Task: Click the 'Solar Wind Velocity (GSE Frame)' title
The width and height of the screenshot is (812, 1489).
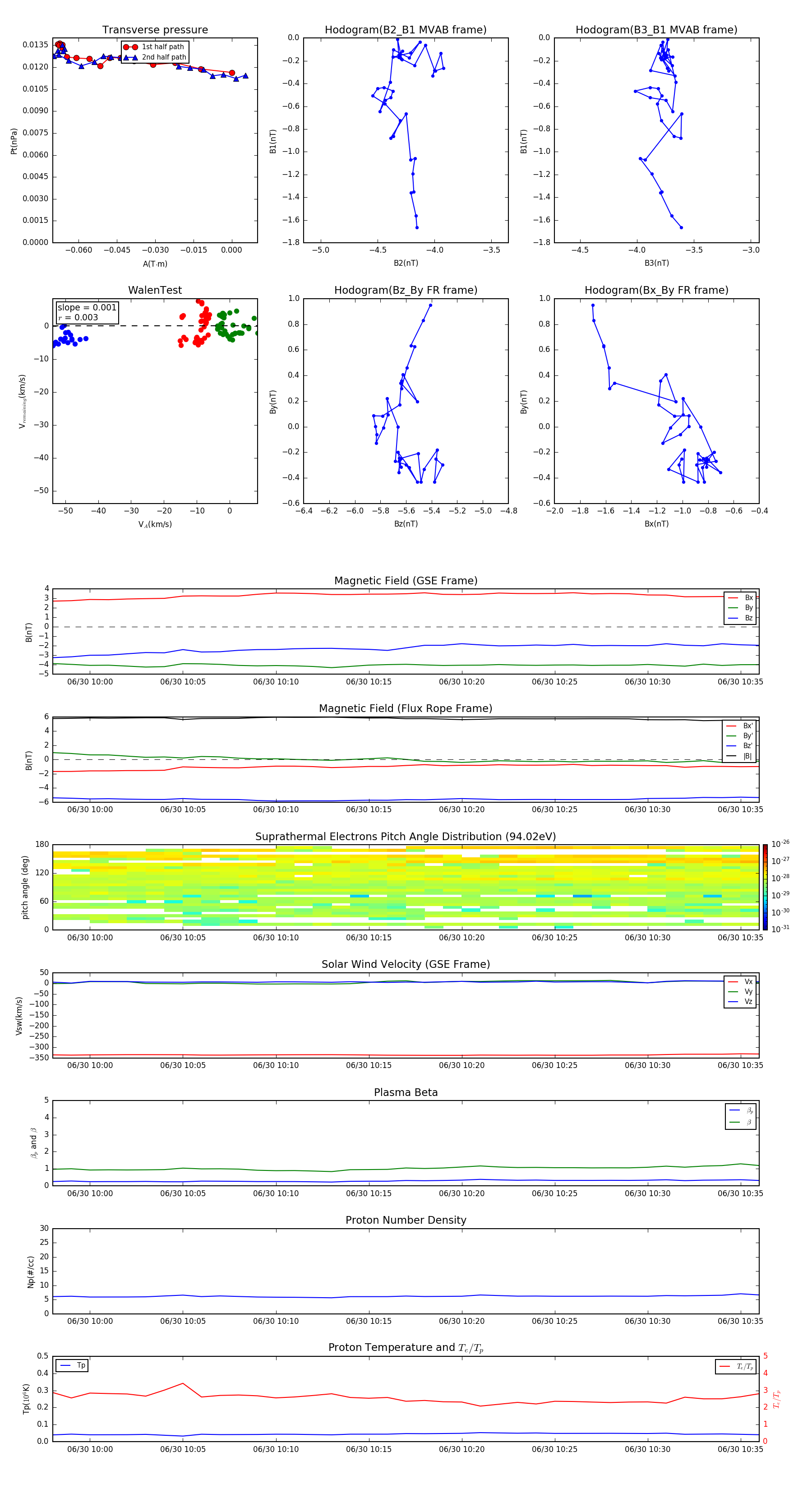Action: coord(406,964)
